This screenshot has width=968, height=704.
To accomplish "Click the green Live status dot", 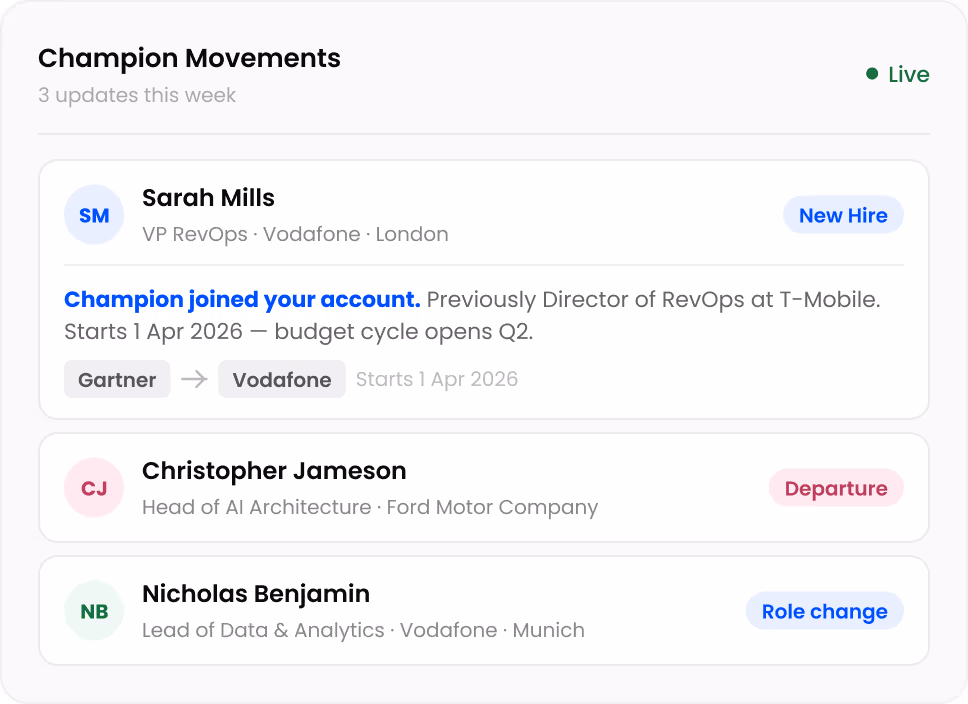I will click(872, 74).
